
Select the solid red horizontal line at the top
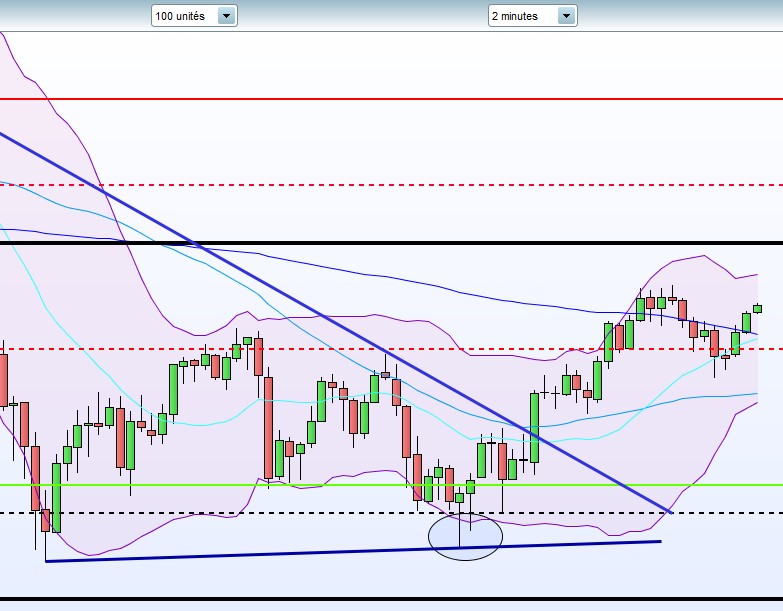point(392,99)
